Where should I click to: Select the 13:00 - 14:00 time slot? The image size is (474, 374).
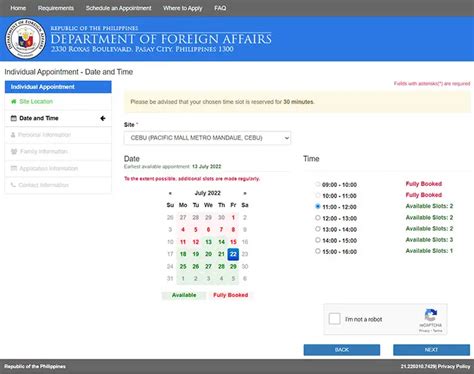[x=318, y=229]
